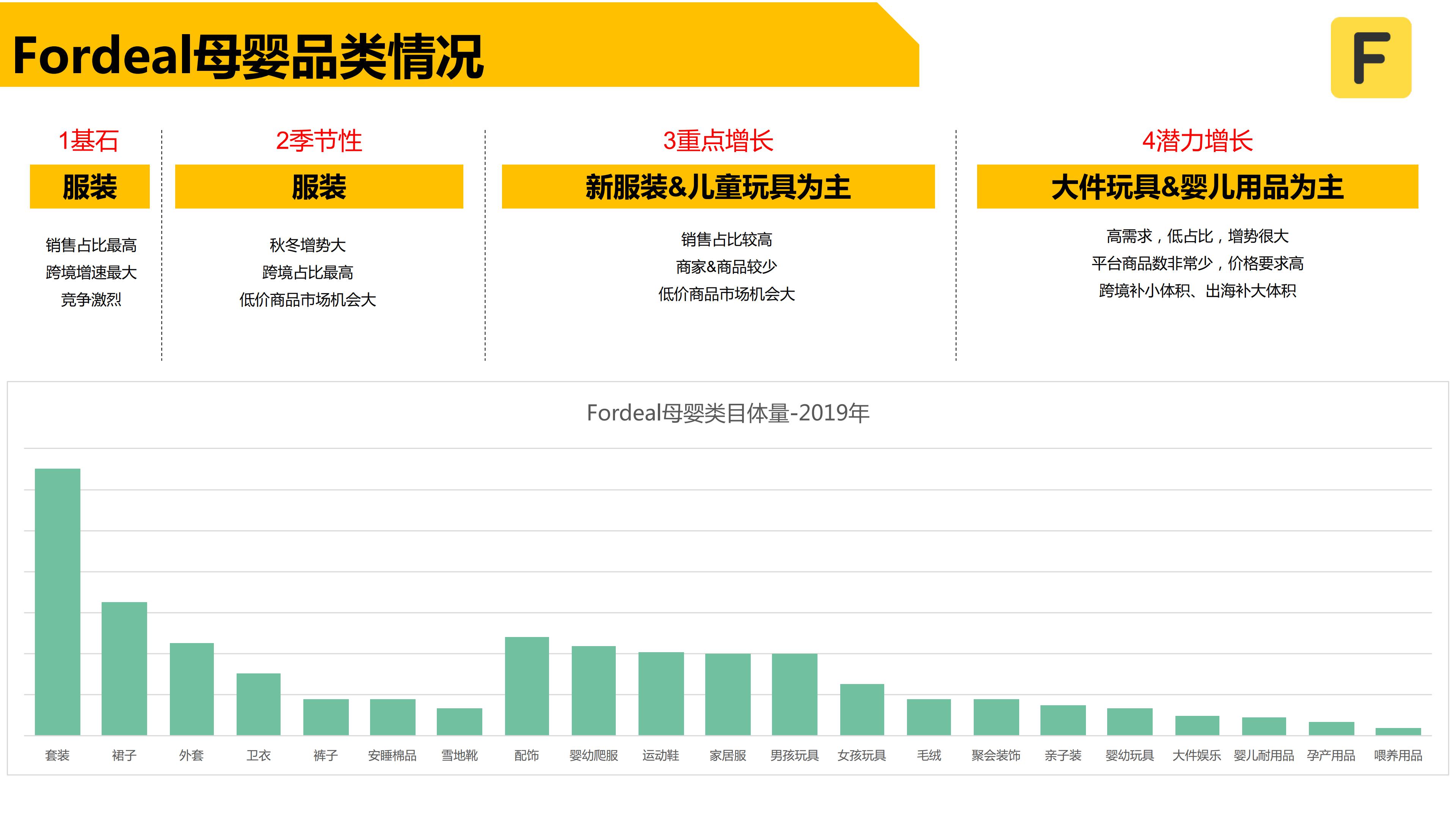Viewport: 1456px width, 819px height.
Task: Click the 新服装&儿童玩具为主 banner
Action: (718, 187)
